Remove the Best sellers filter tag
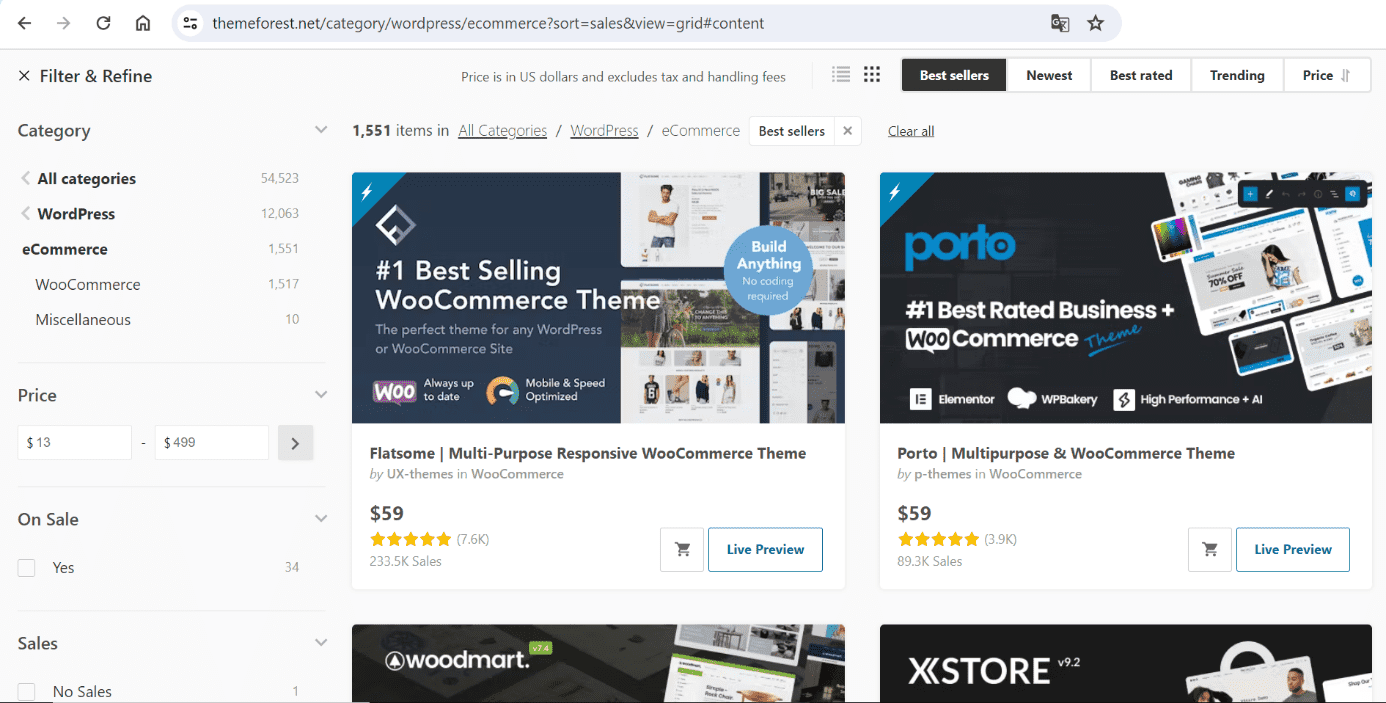Image resolution: width=1386 pixels, height=703 pixels. point(847,131)
